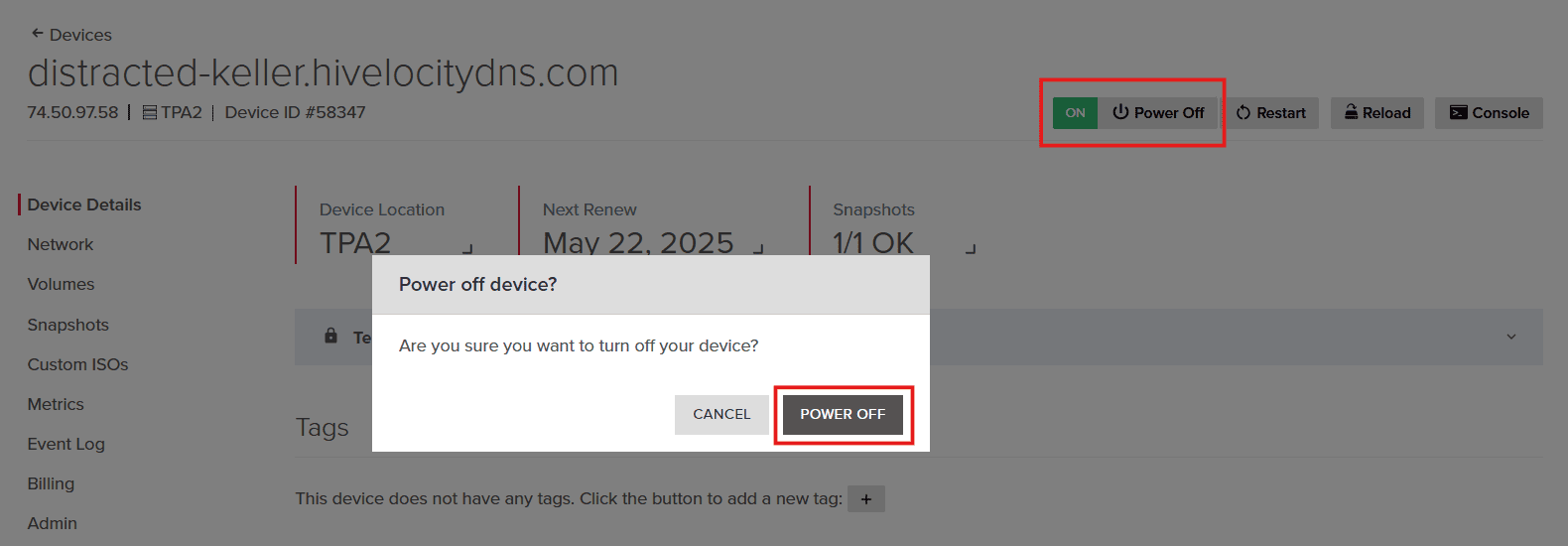Go to Event Log in sidebar
This screenshot has height=546, width=1568.
(x=66, y=444)
